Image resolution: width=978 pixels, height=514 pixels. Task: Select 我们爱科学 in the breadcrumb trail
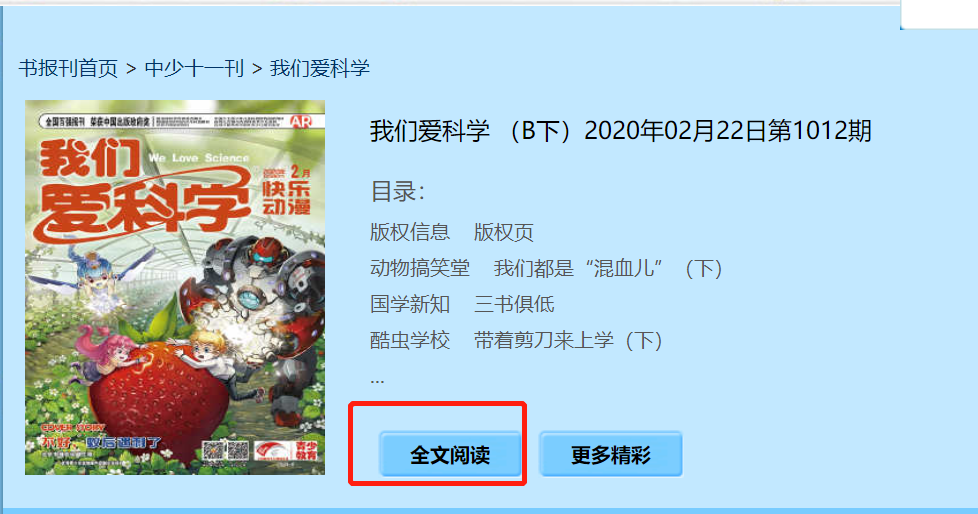click(320, 68)
